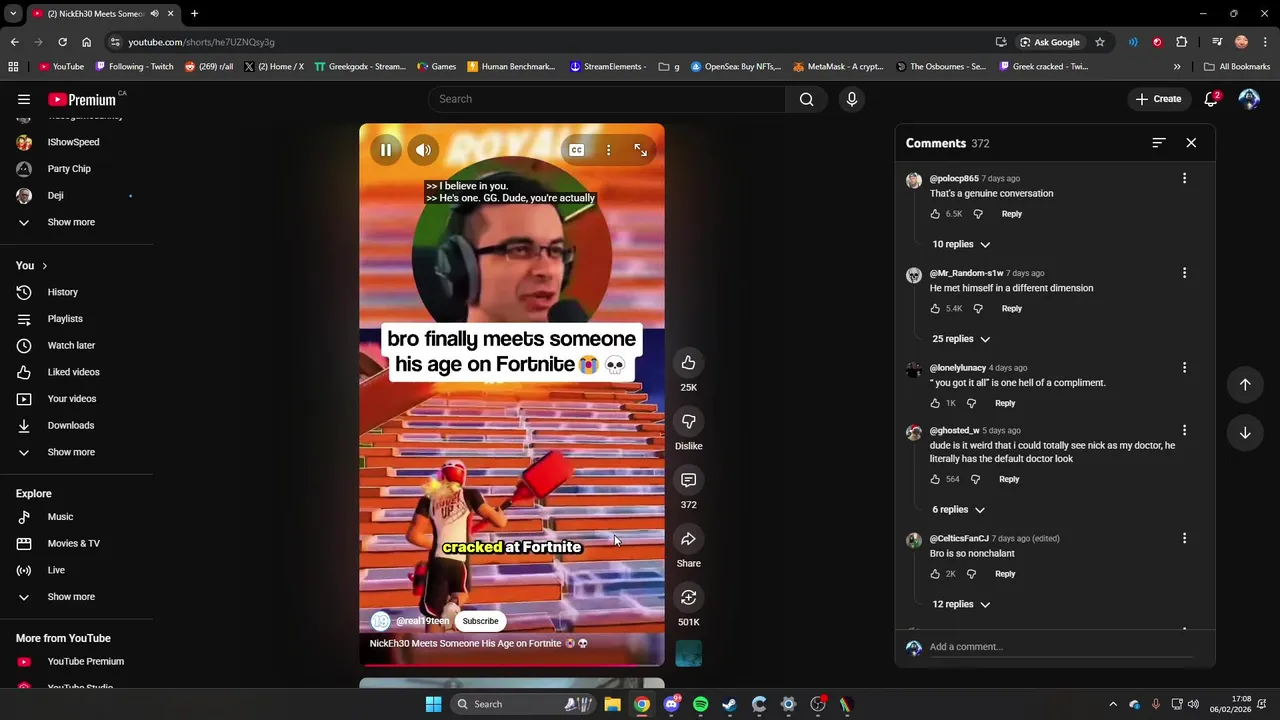Screen dimensions: 1280x720
Task: Open the account avatar menu
Action: 1249,99
